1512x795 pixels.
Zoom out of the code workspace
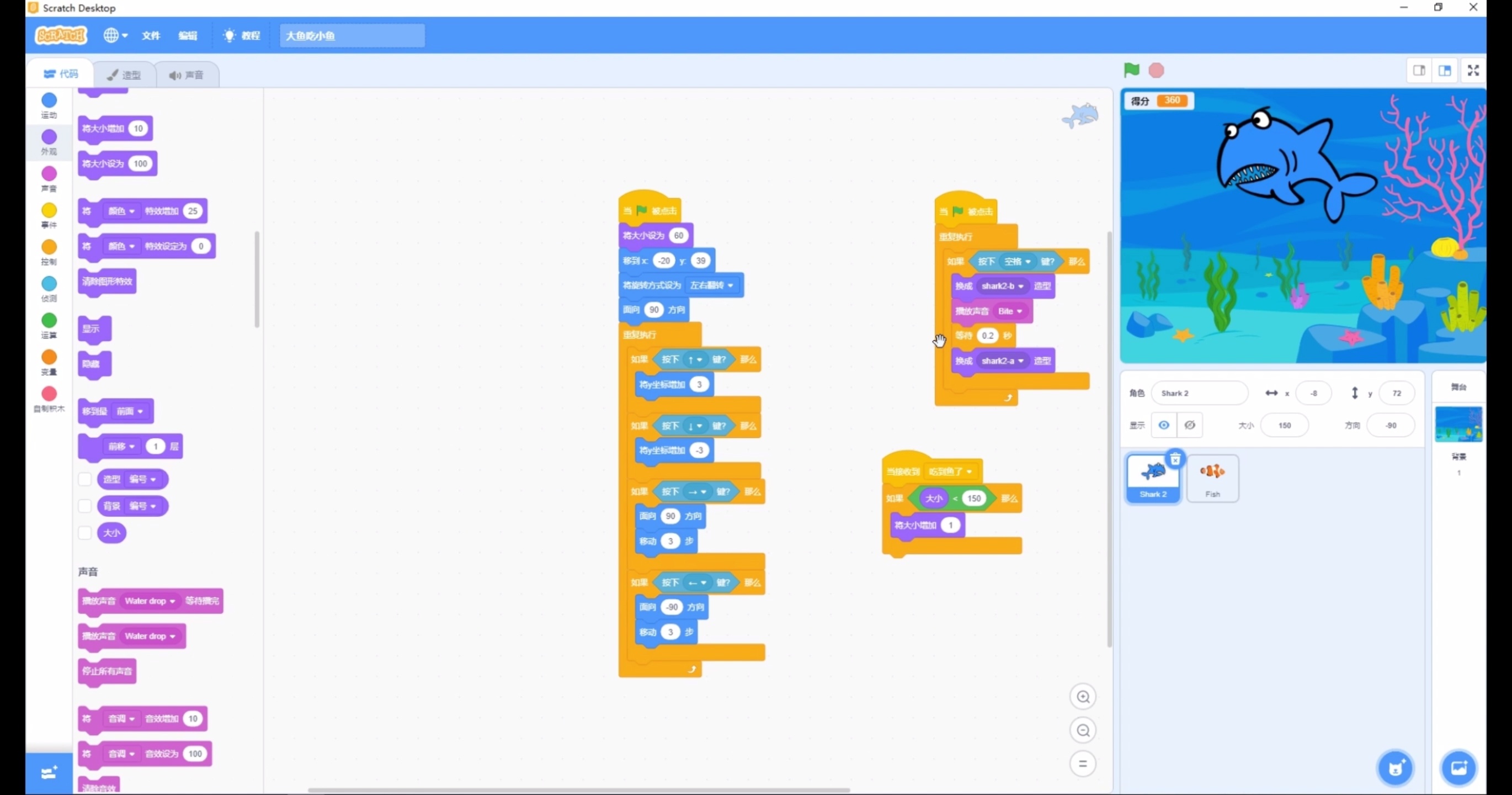click(x=1083, y=730)
